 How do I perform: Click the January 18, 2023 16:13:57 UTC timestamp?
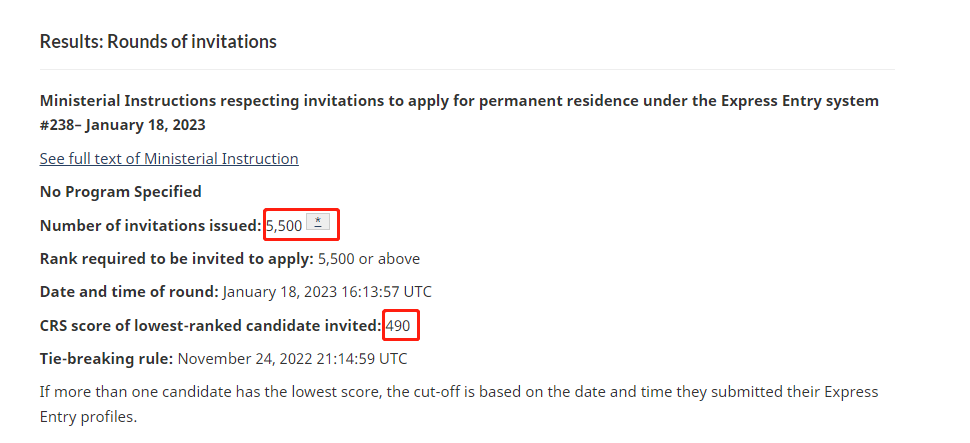[327, 291]
